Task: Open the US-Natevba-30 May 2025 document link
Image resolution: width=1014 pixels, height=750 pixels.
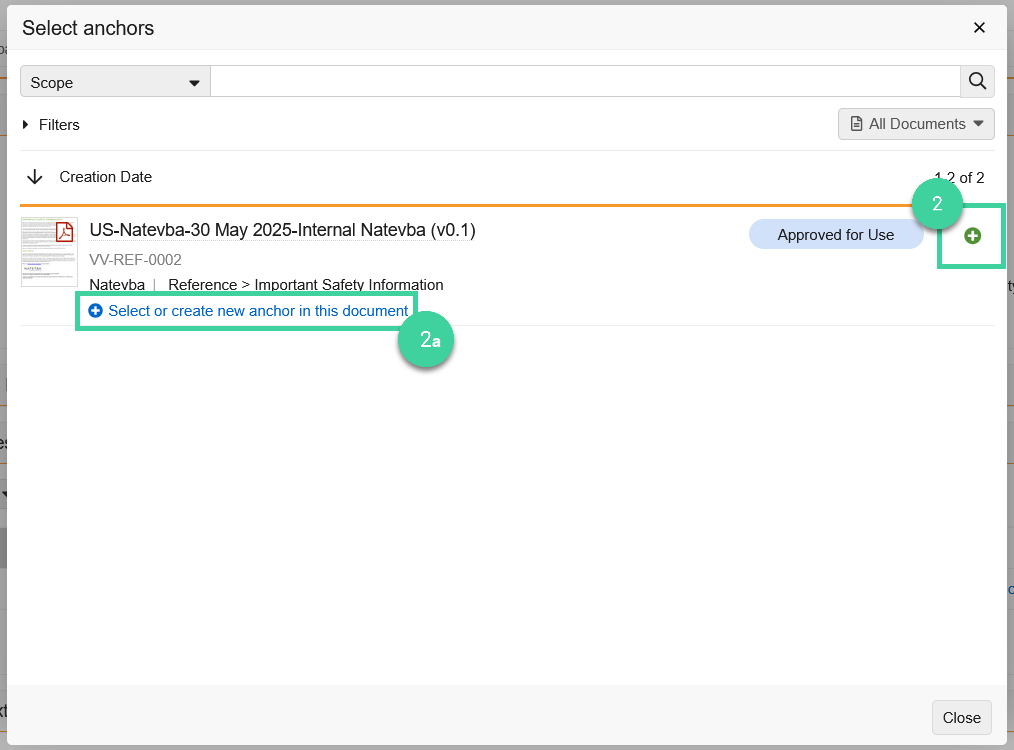Action: pyautogui.click(x=281, y=230)
